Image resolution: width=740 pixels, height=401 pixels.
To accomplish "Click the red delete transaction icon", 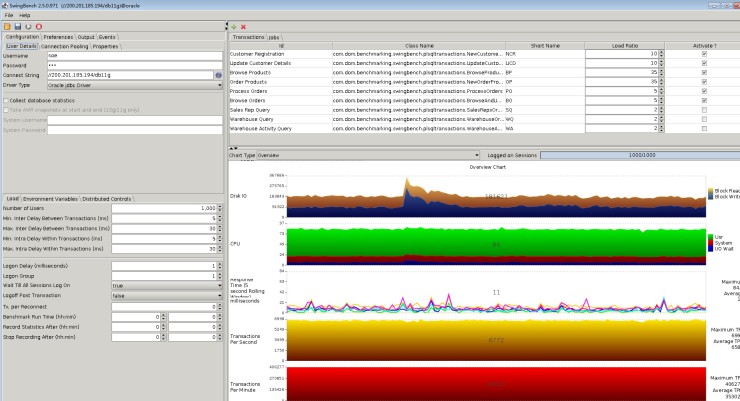I will point(243,26).
